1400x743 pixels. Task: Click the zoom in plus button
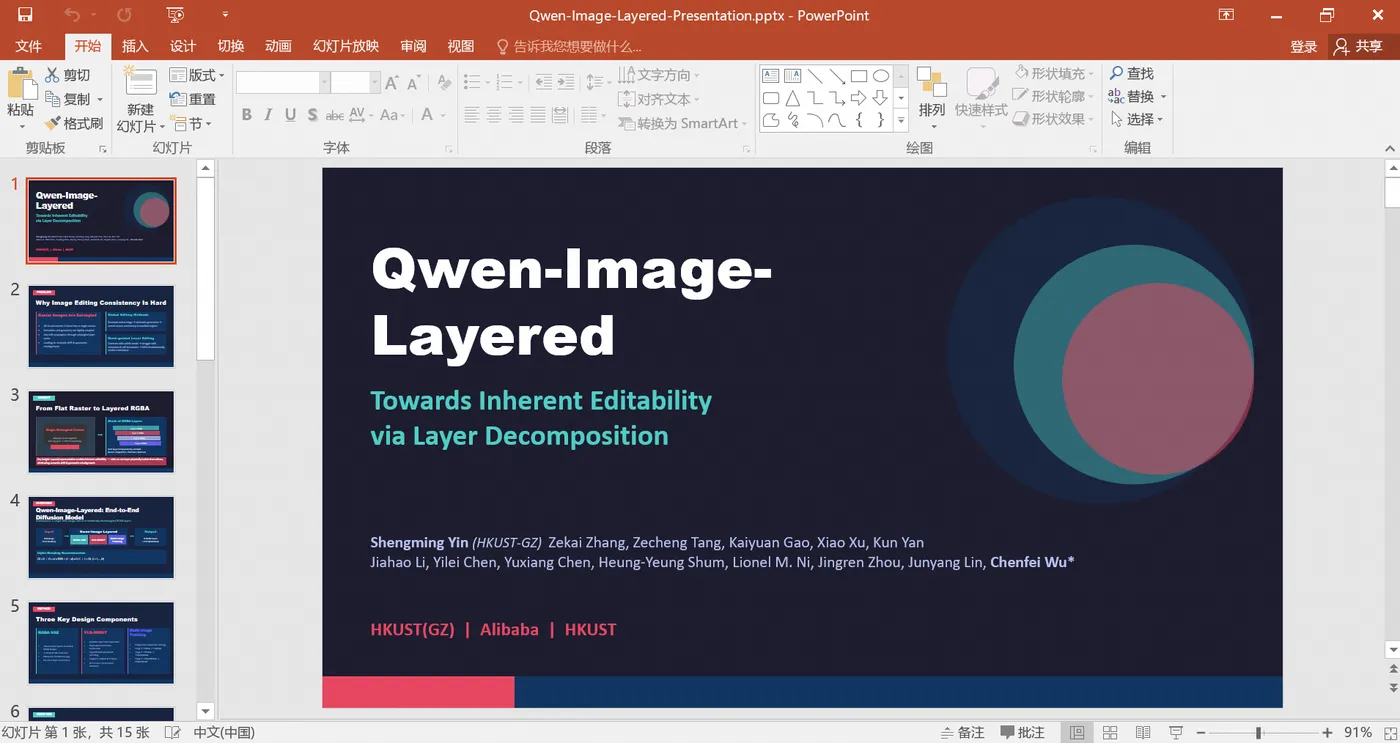pos(1327,733)
